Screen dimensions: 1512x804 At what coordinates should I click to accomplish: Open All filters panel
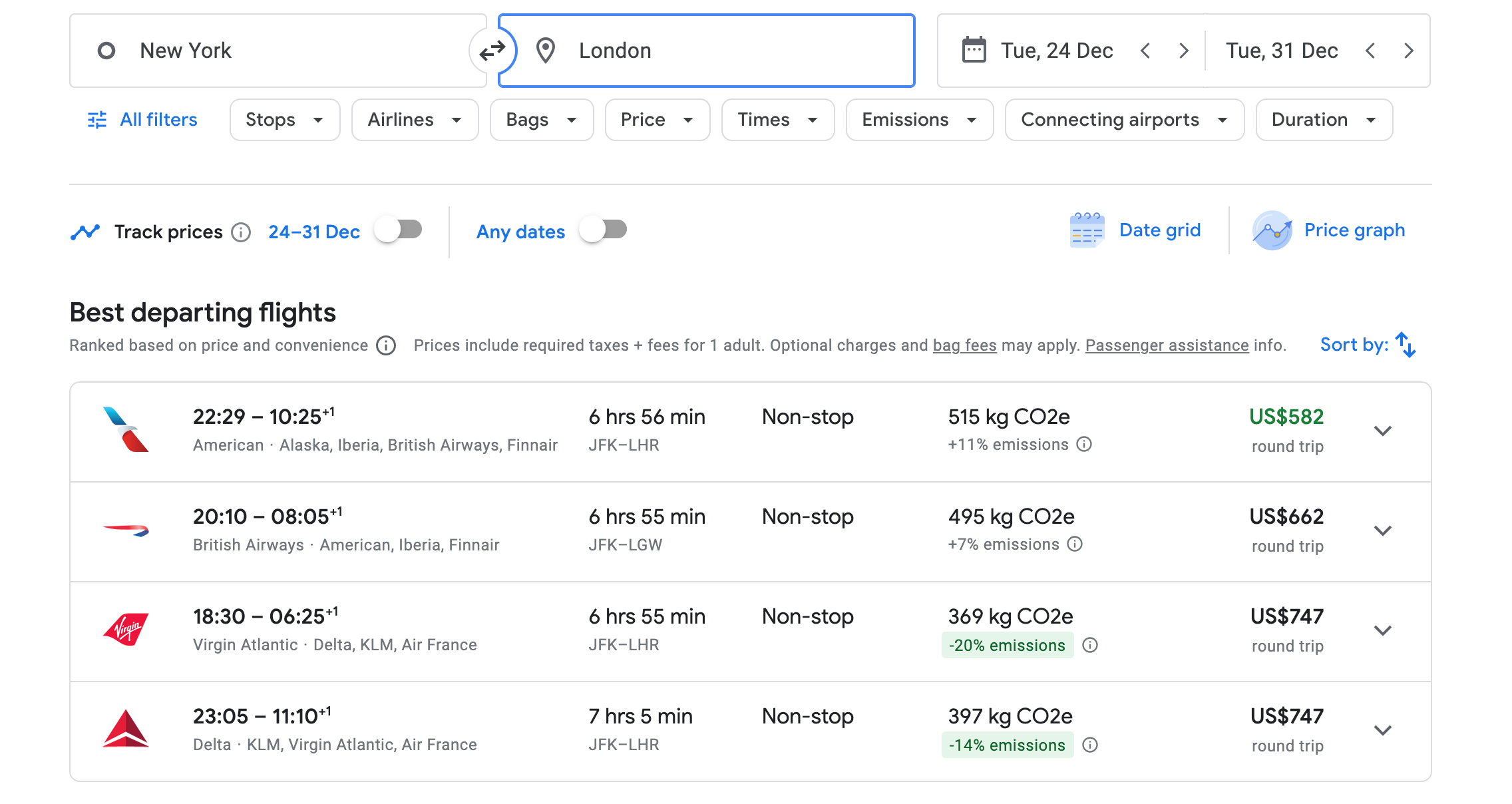[x=143, y=120]
